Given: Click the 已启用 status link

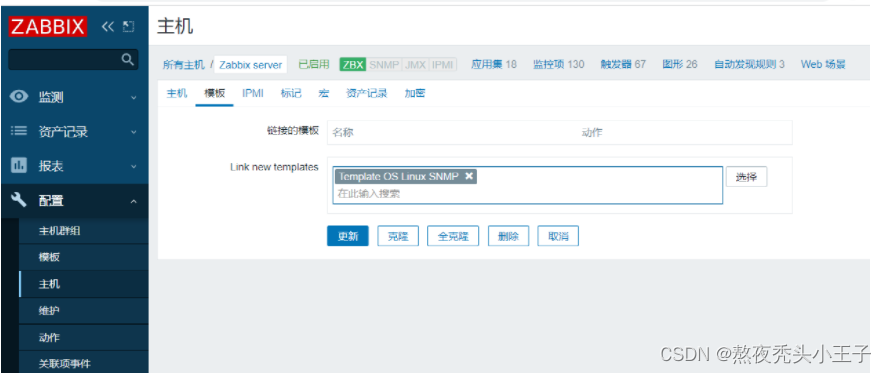Looking at the screenshot, I should click(314, 64).
